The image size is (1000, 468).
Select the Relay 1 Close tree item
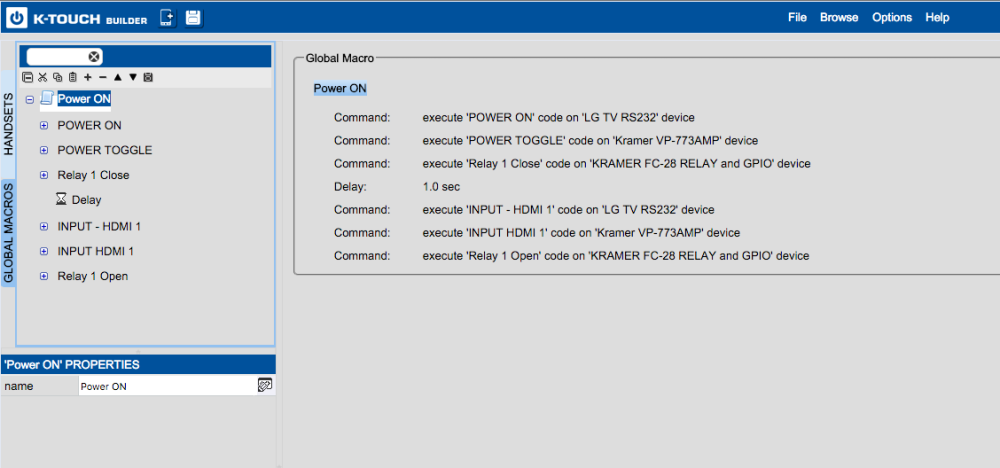pos(93,175)
